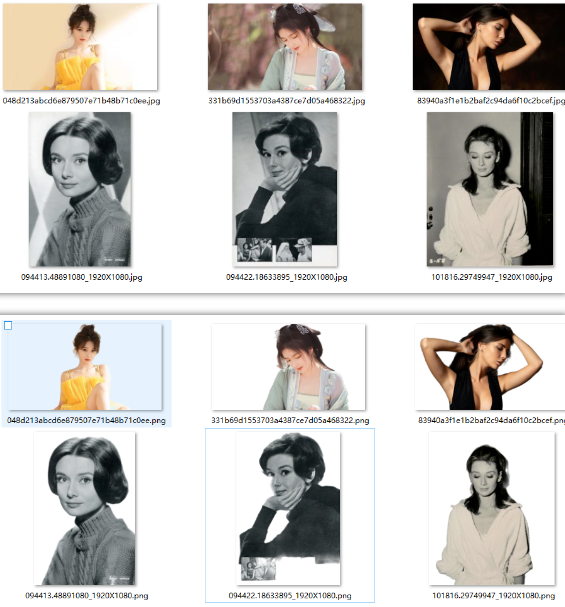
Task: Open the yellow dress JPG thumbnail
Action: pos(80,47)
